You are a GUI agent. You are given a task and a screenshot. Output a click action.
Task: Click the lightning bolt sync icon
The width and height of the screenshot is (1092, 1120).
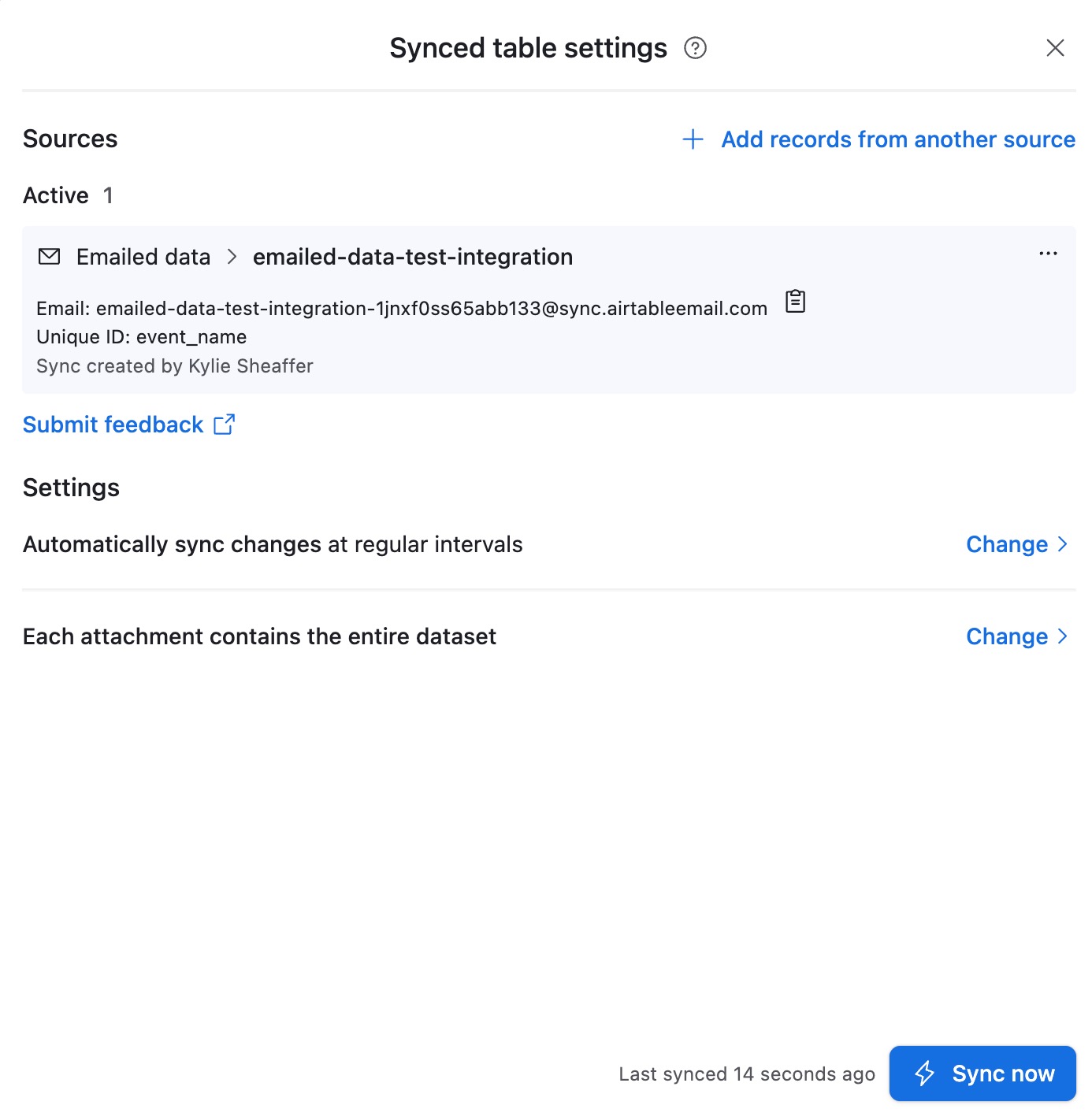[924, 1074]
